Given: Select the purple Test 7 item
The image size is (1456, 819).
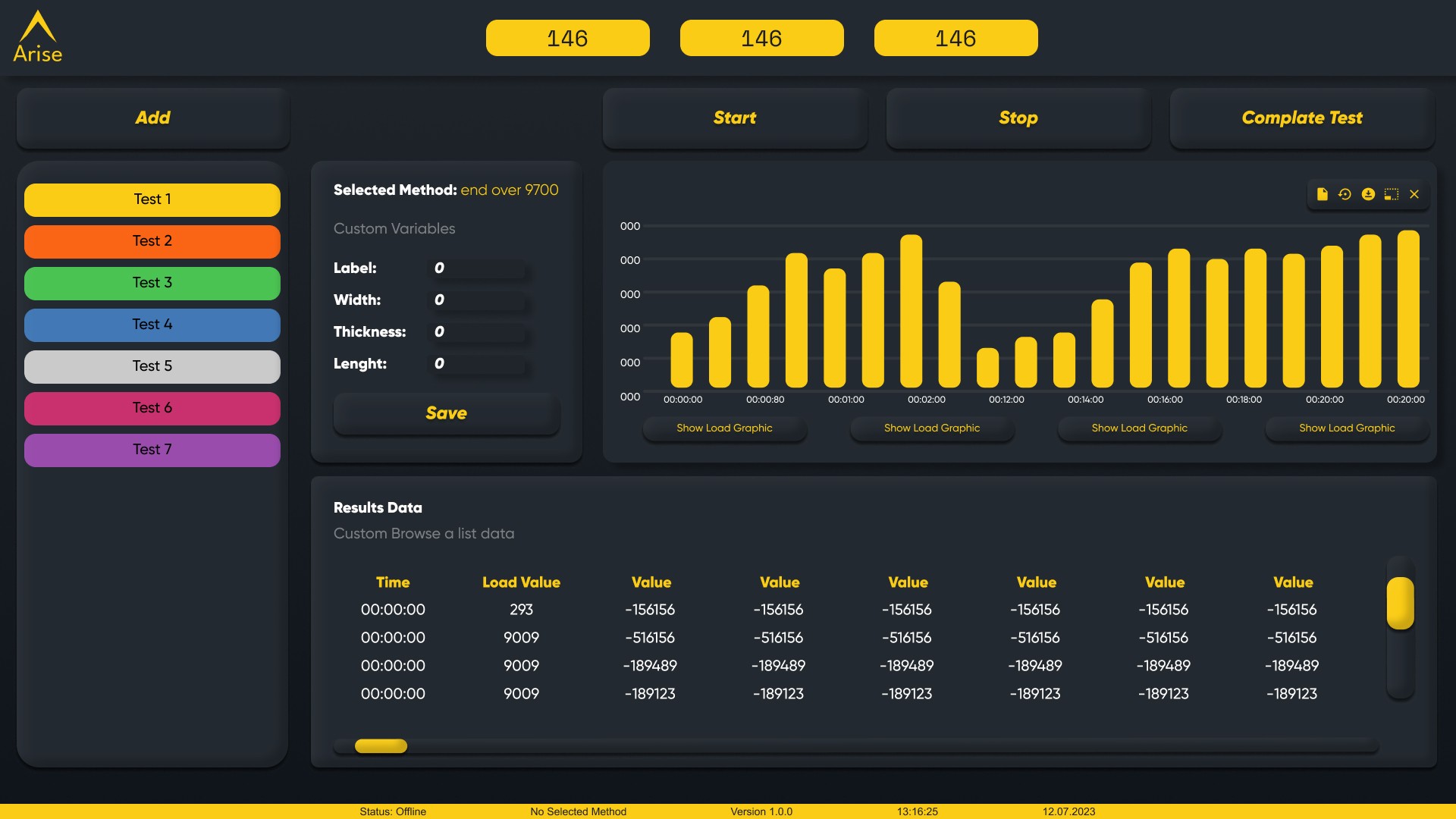Looking at the screenshot, I should tap(152, 450).
